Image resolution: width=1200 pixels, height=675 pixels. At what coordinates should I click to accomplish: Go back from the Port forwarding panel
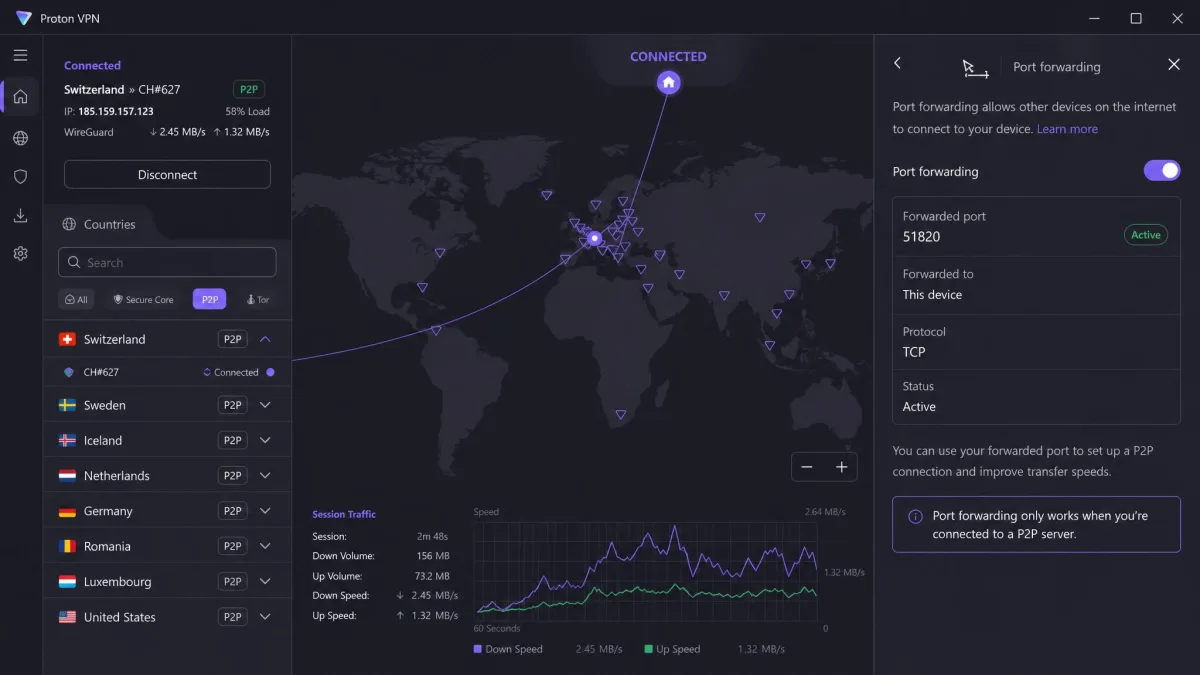point(897,63)
